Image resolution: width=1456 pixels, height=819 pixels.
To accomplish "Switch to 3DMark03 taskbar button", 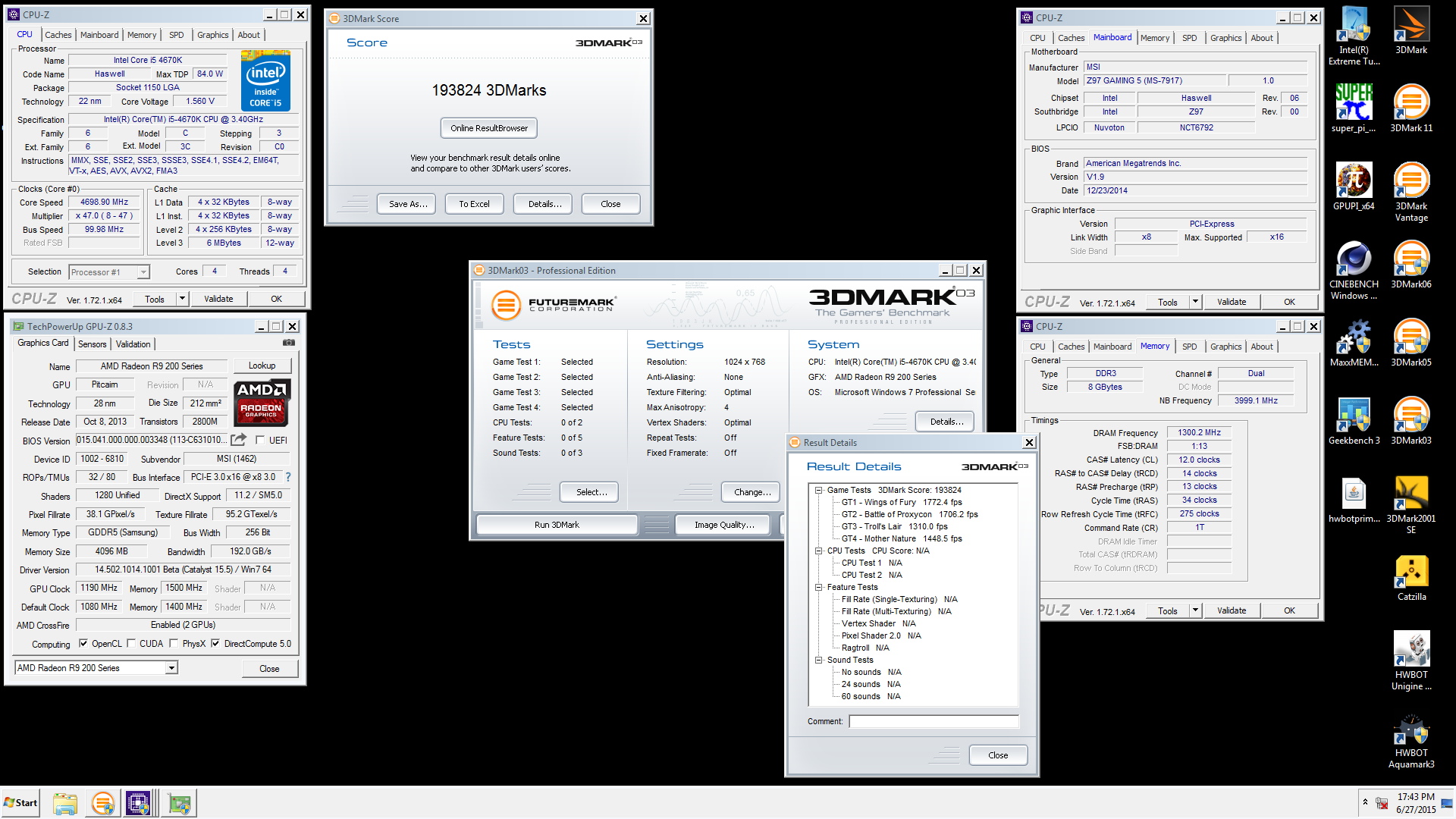I will click(103, 803).
